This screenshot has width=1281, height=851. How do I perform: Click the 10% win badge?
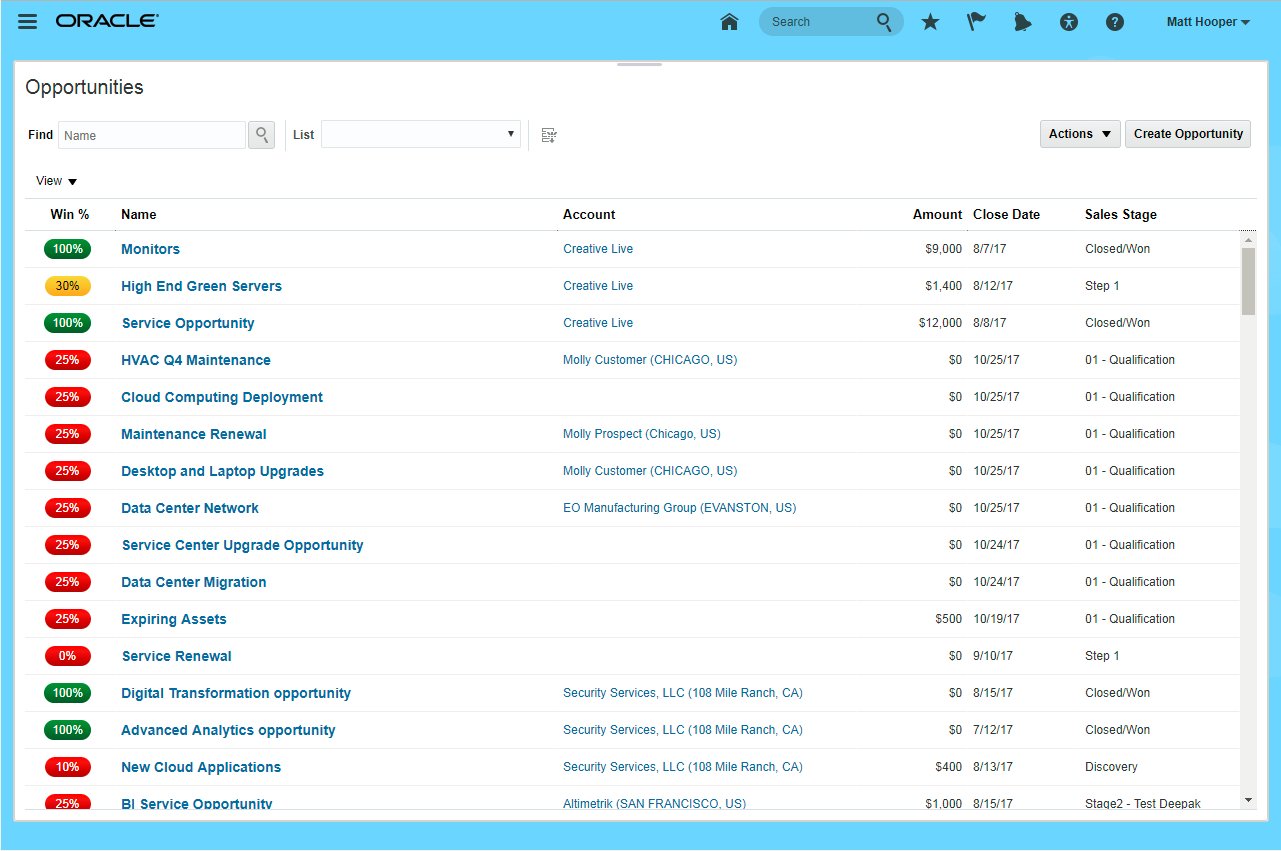(x=68, y=767)
